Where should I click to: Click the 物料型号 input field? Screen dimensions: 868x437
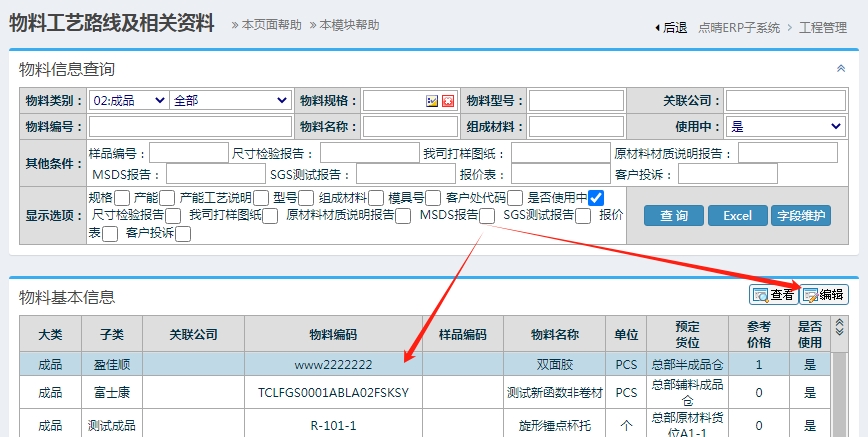click(x=576, y=101)
